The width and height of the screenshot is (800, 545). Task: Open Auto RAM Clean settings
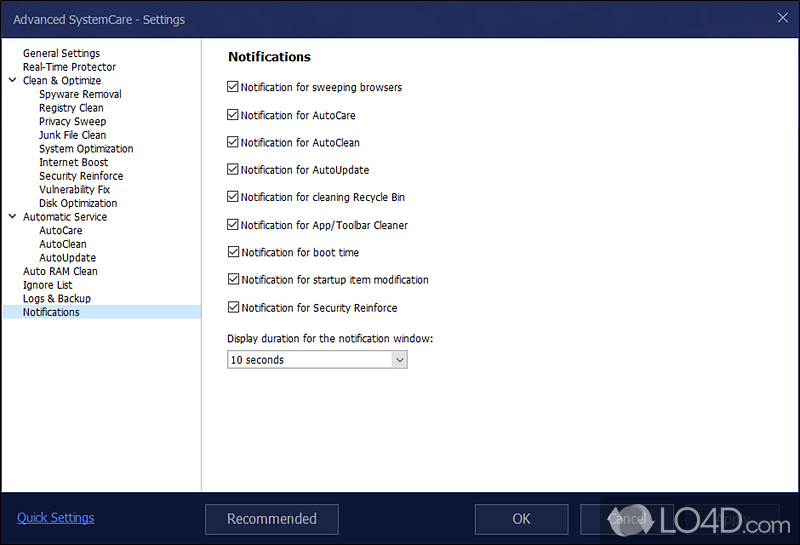pos(60,271)
